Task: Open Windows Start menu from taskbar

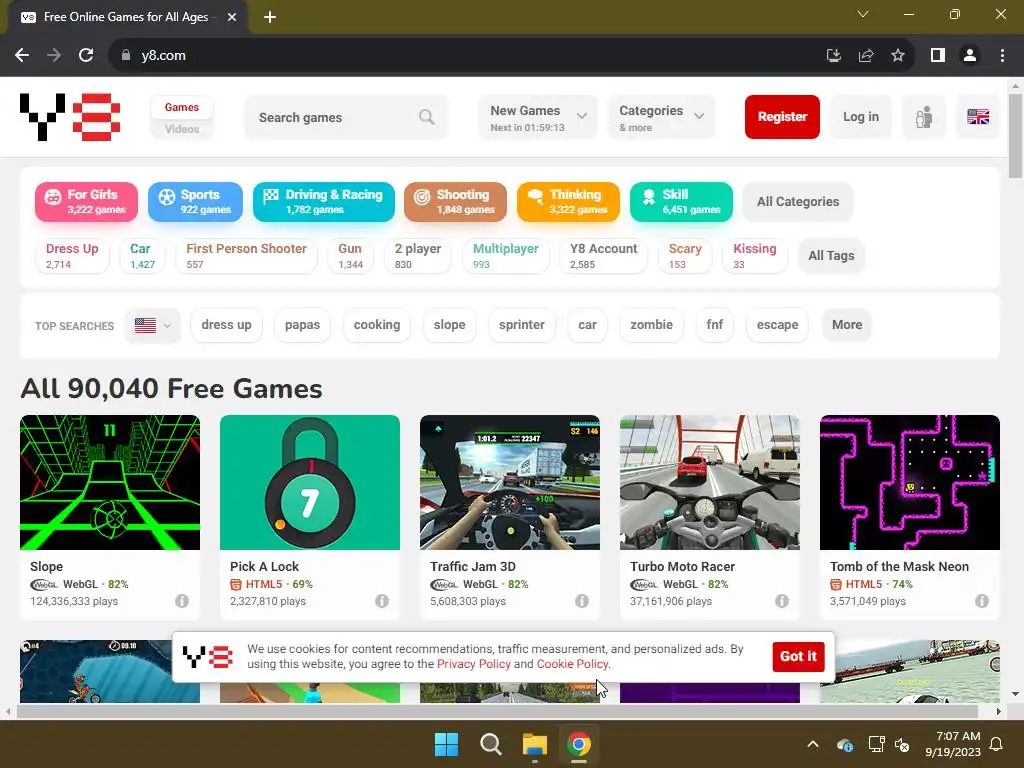Action: click(447, 744)
